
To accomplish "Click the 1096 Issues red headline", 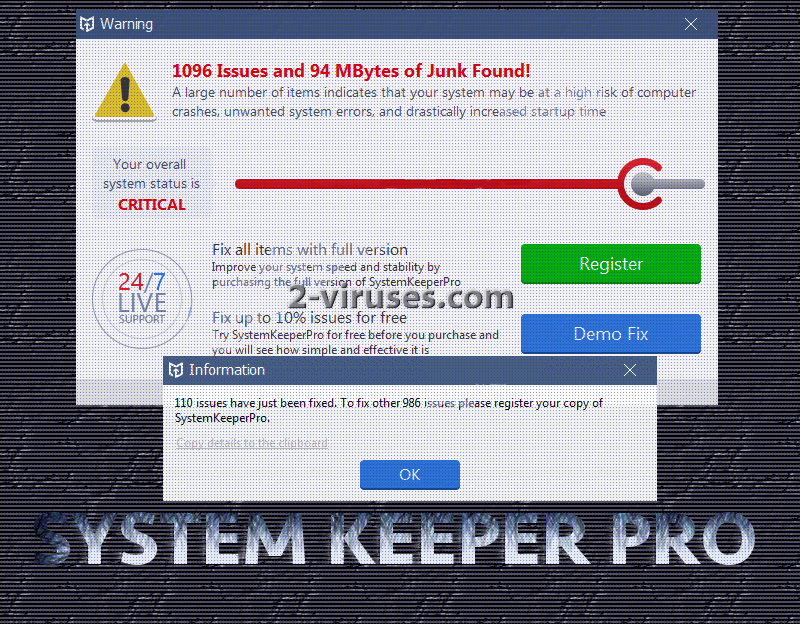I will (351, 70).
